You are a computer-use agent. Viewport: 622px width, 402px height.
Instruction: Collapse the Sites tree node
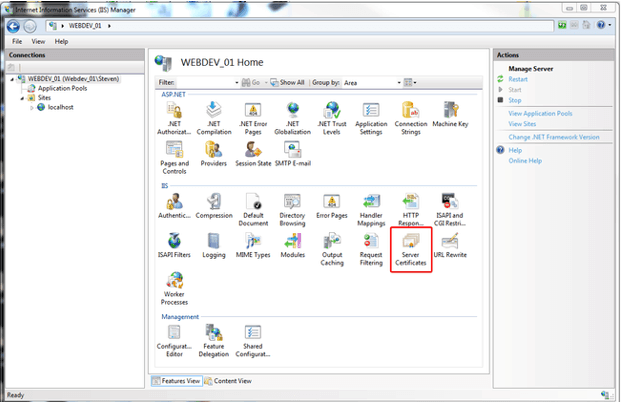(22, 98)
